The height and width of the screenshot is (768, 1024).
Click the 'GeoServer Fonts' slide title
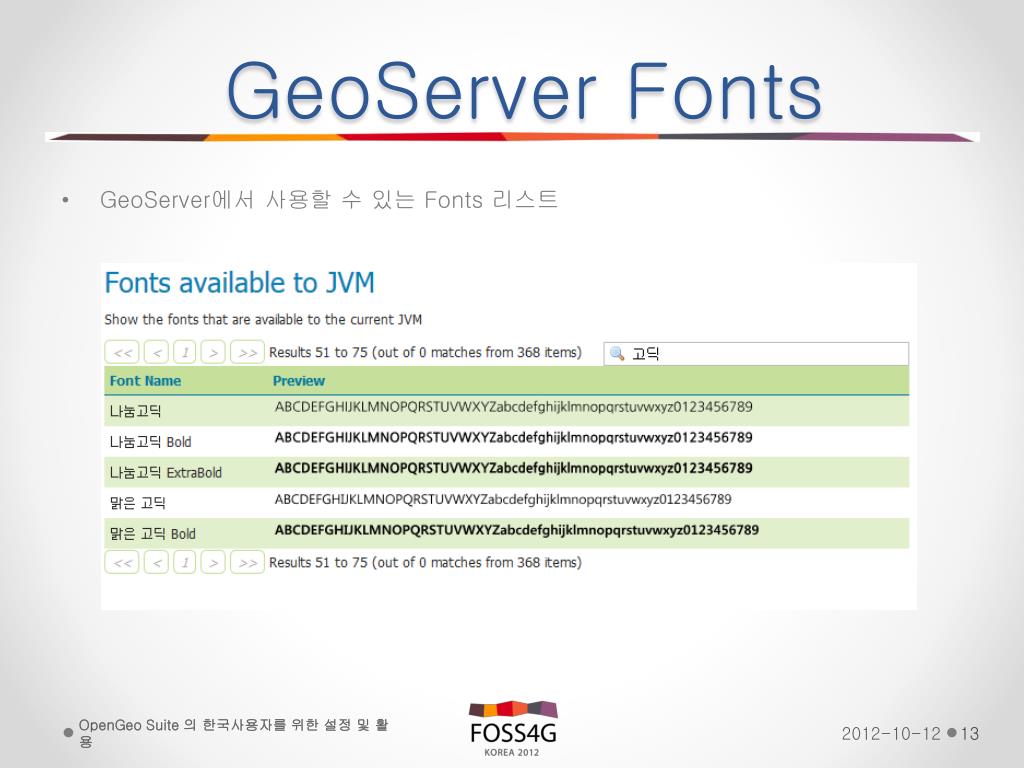(x=524, y=91)
